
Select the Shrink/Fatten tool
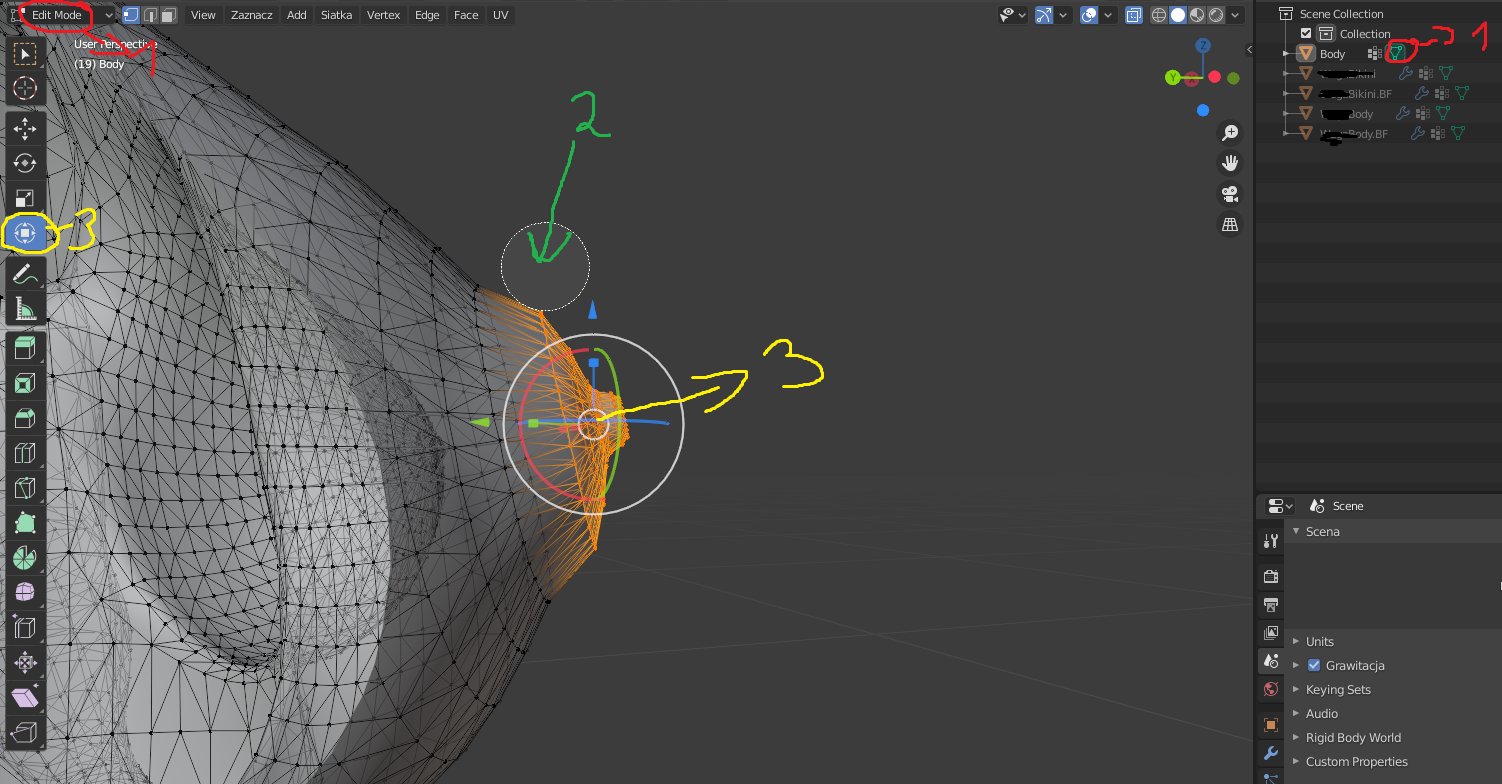point(24,662)
